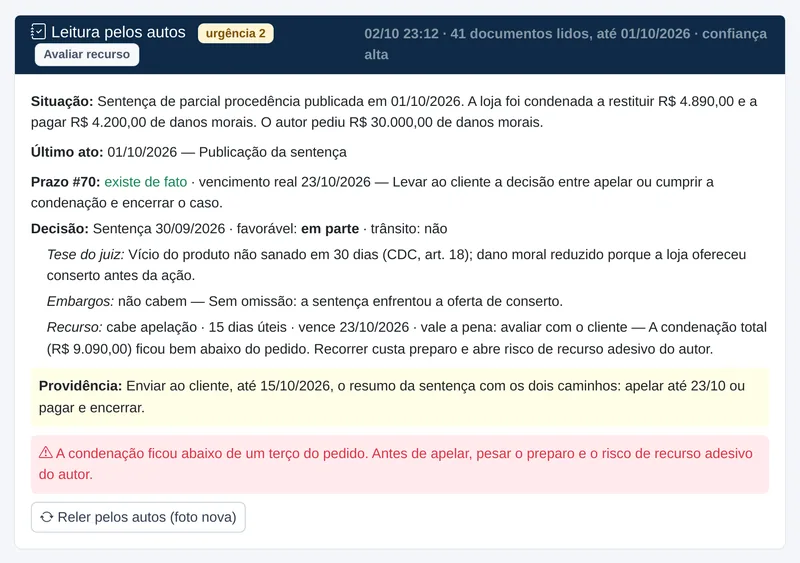Click the red alert message about the condenação
Screen dimensions: 800x563
[400, 464]
